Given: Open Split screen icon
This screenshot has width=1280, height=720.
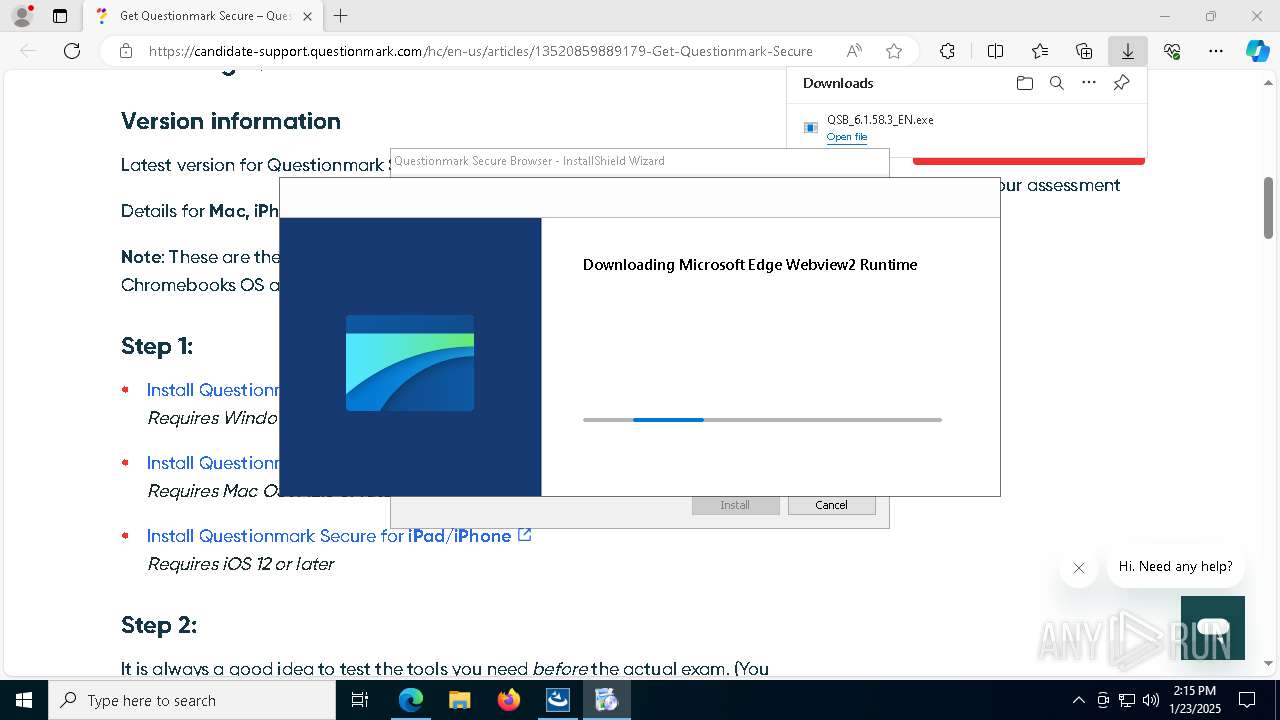Looking at the screenshot, I should coord(995,51).
